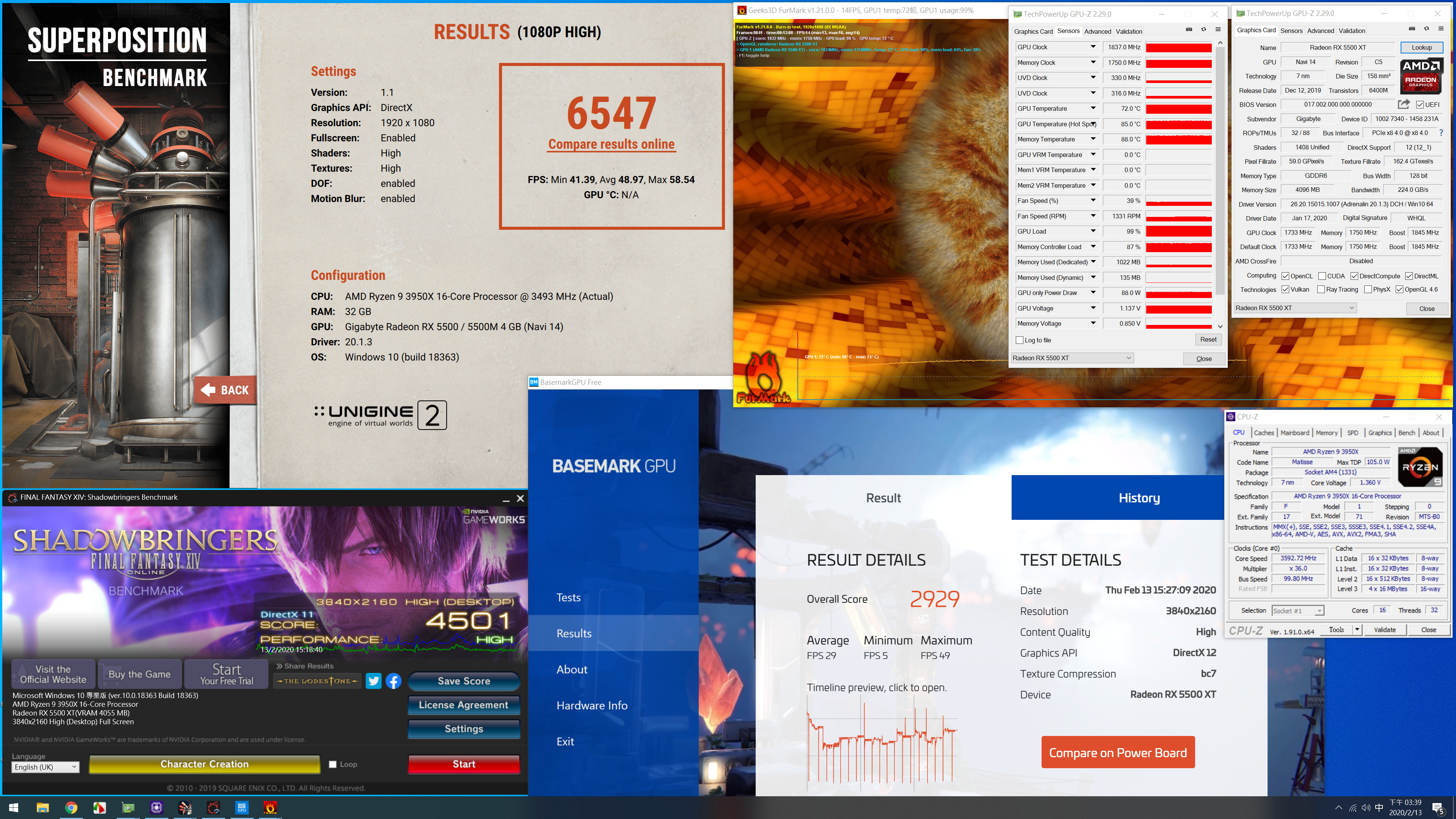The image size is (1456, 819).
Task: Switch to FurMark taskbar icon
Action: click(x=270, y=807)
